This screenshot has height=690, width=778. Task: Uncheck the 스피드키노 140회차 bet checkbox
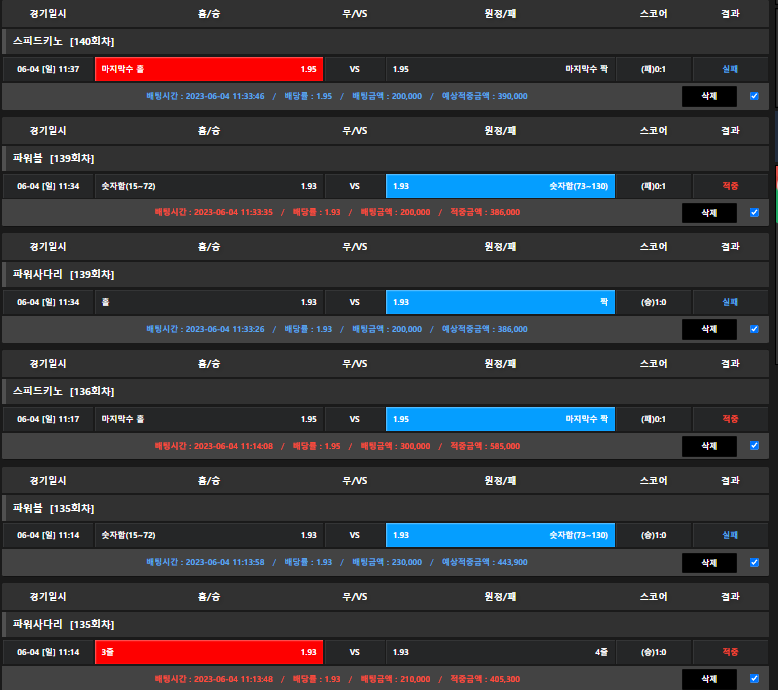[x=754, y=96]
